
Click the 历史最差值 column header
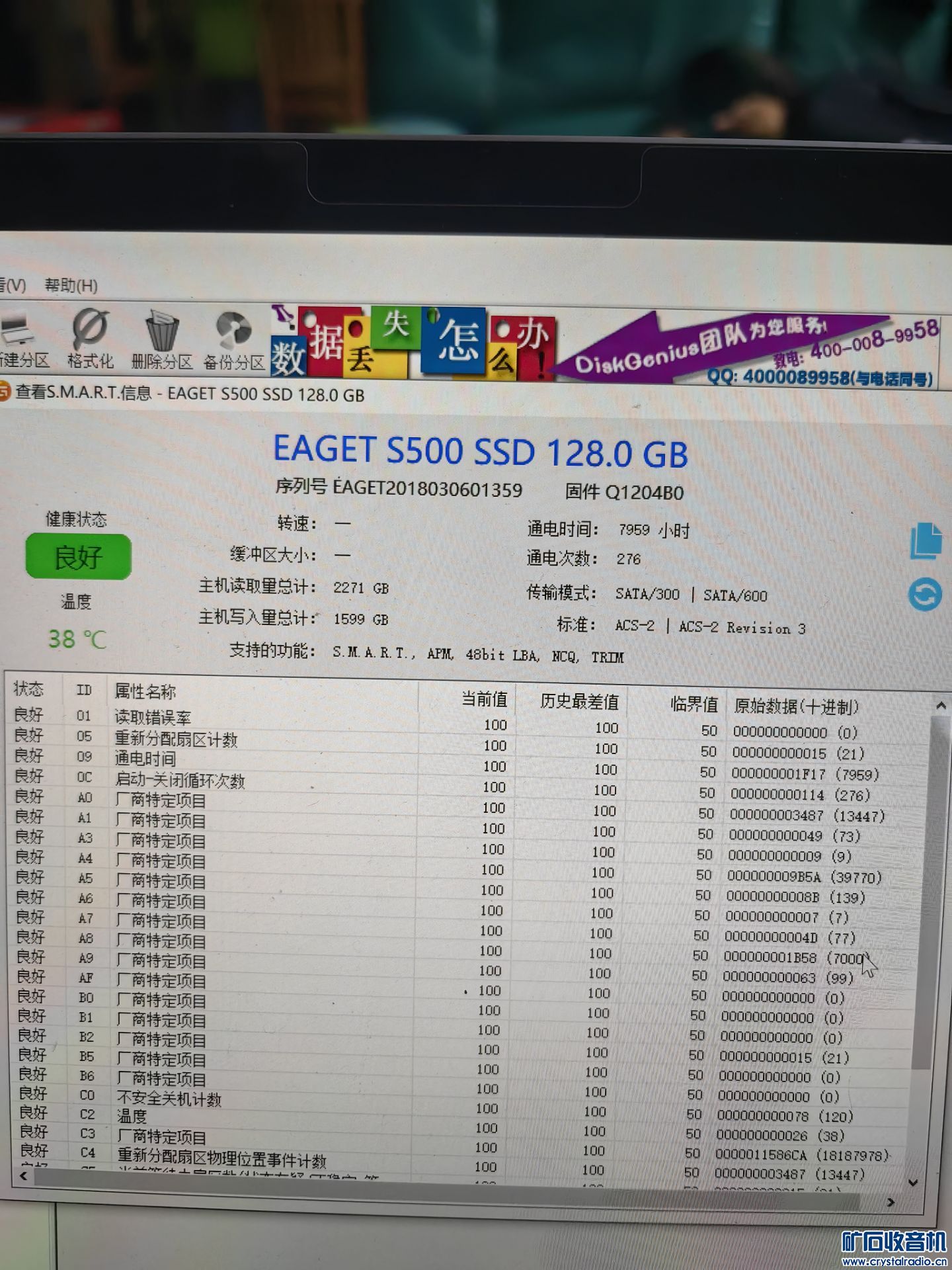579,702
